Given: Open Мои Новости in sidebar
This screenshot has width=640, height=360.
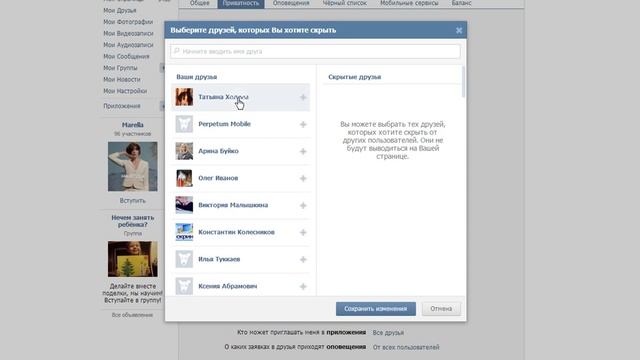Looking at the screenshot, I should (122, 79).
